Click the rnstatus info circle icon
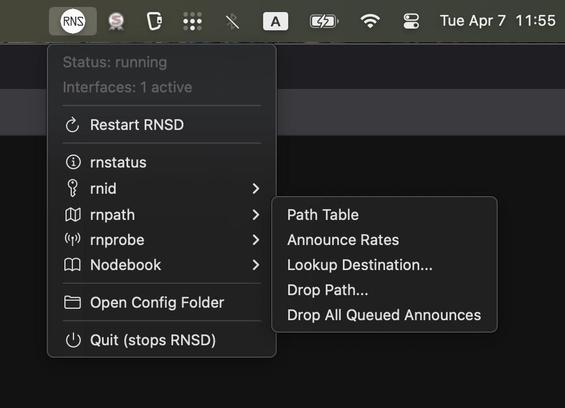 coord(73,162)
